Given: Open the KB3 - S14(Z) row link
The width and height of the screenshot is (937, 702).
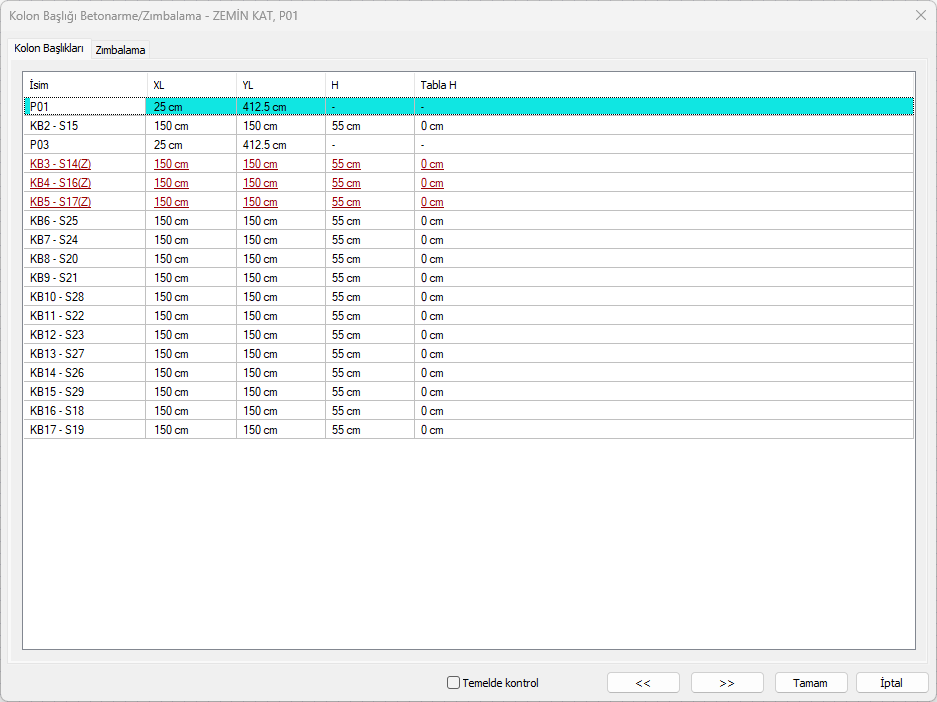Looking at the screenshot, I should click(x=60, y=164).
